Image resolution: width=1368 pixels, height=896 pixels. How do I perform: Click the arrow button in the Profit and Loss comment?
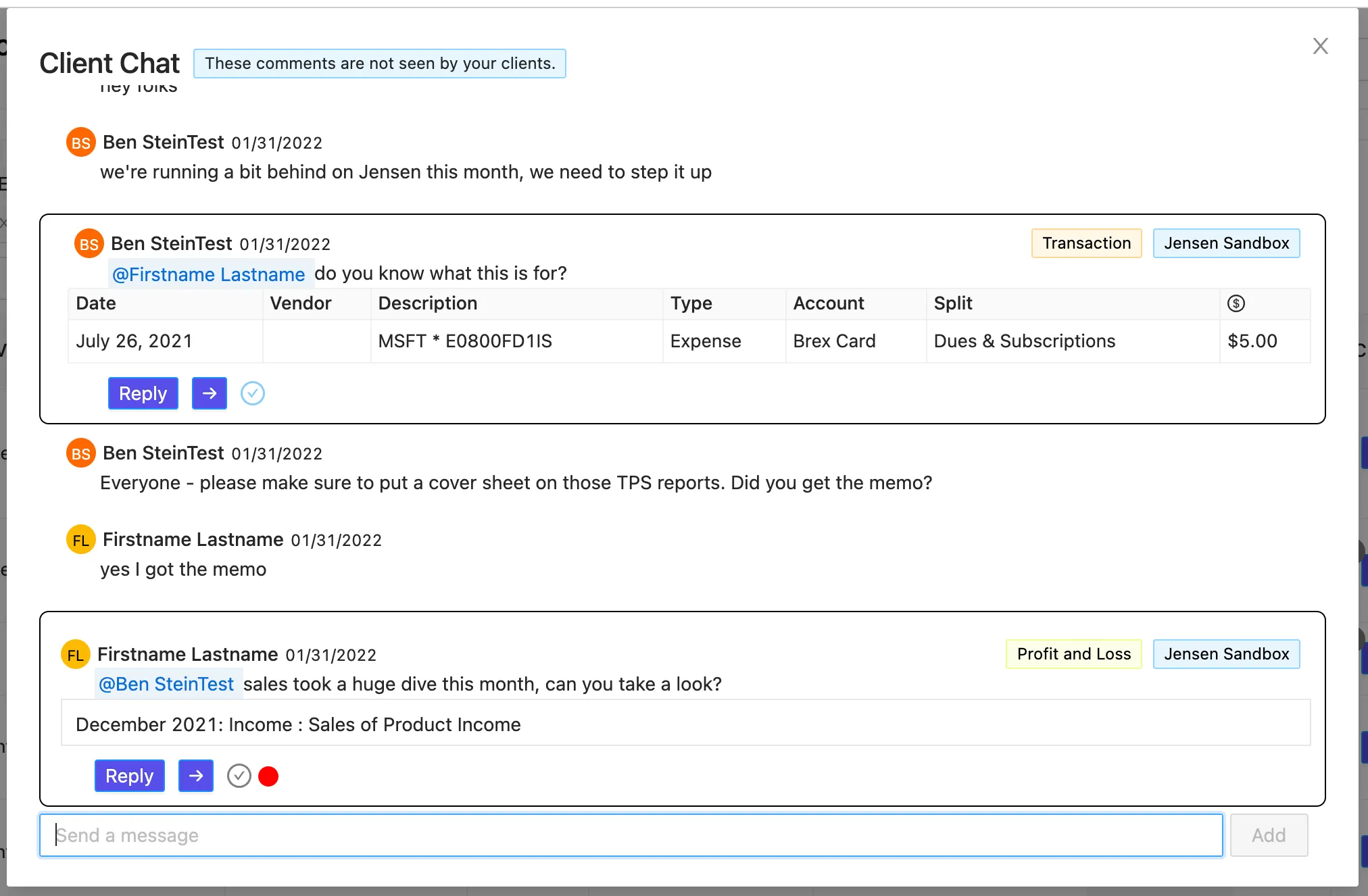(x=196, y=776)
